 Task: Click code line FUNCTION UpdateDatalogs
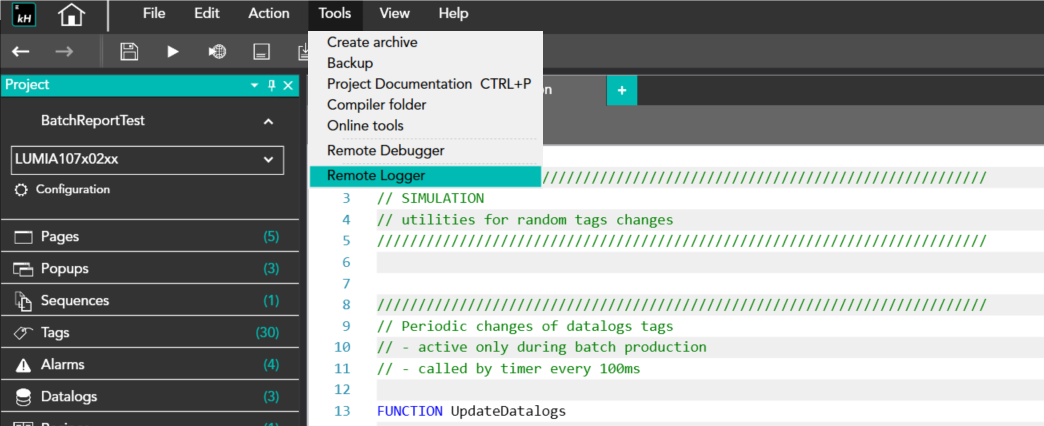(471, 411)
